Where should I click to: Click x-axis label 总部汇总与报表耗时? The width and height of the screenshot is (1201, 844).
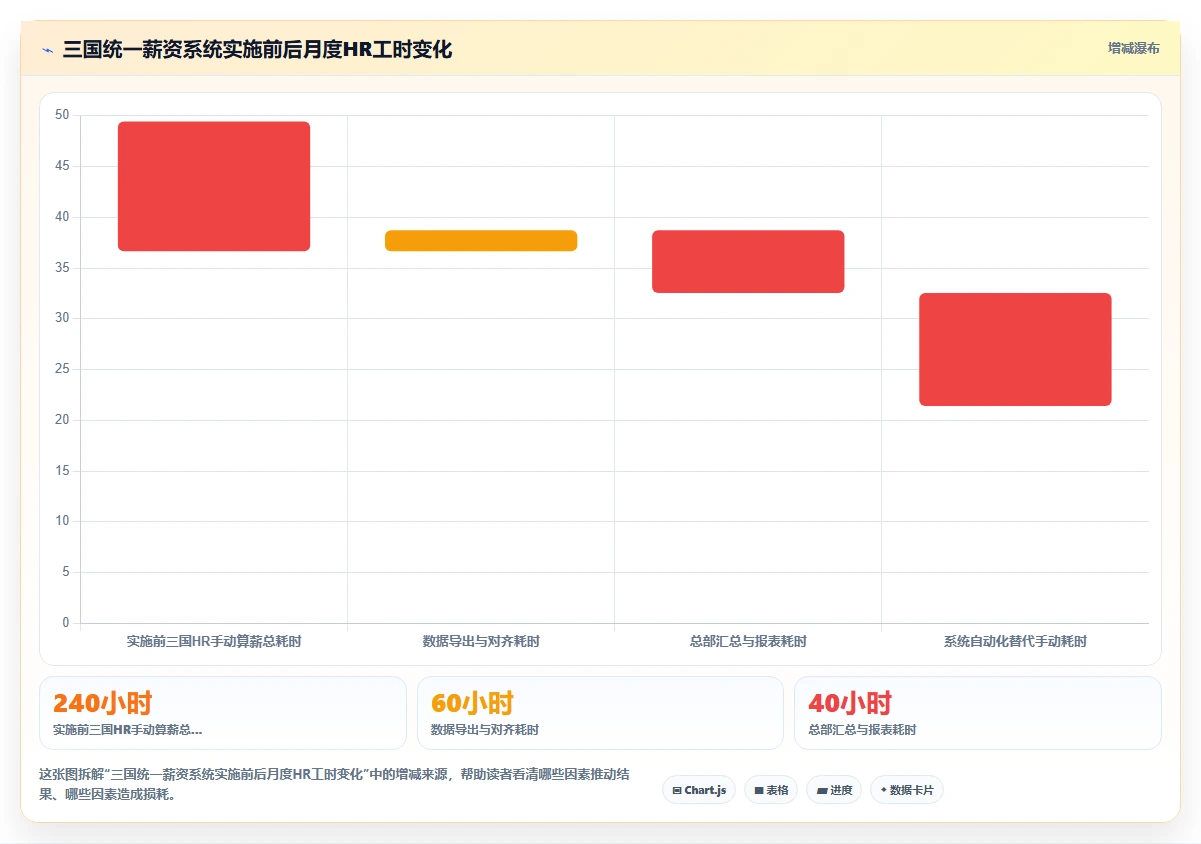point(748,641)
